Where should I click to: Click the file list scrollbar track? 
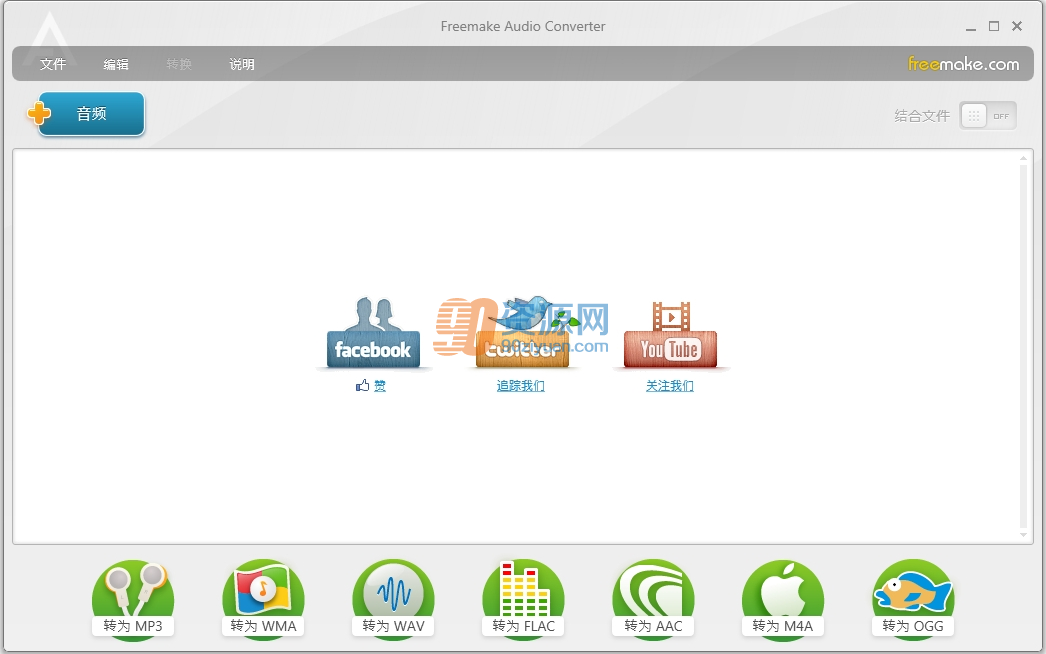(x=1023, y=346)
